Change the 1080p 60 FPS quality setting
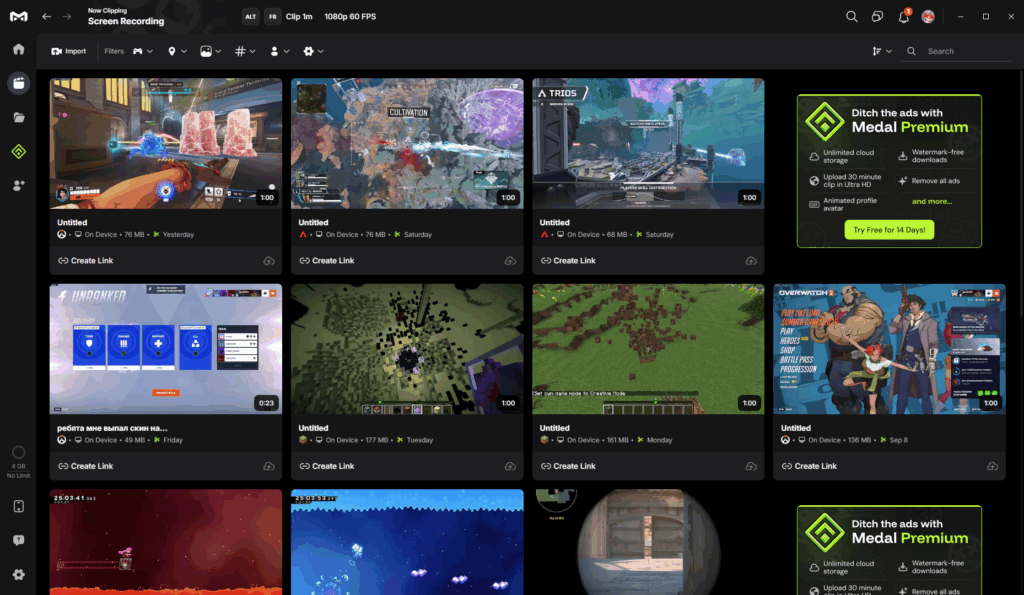The height and width of the screenshot is (595, 1024). pos(350,16)
